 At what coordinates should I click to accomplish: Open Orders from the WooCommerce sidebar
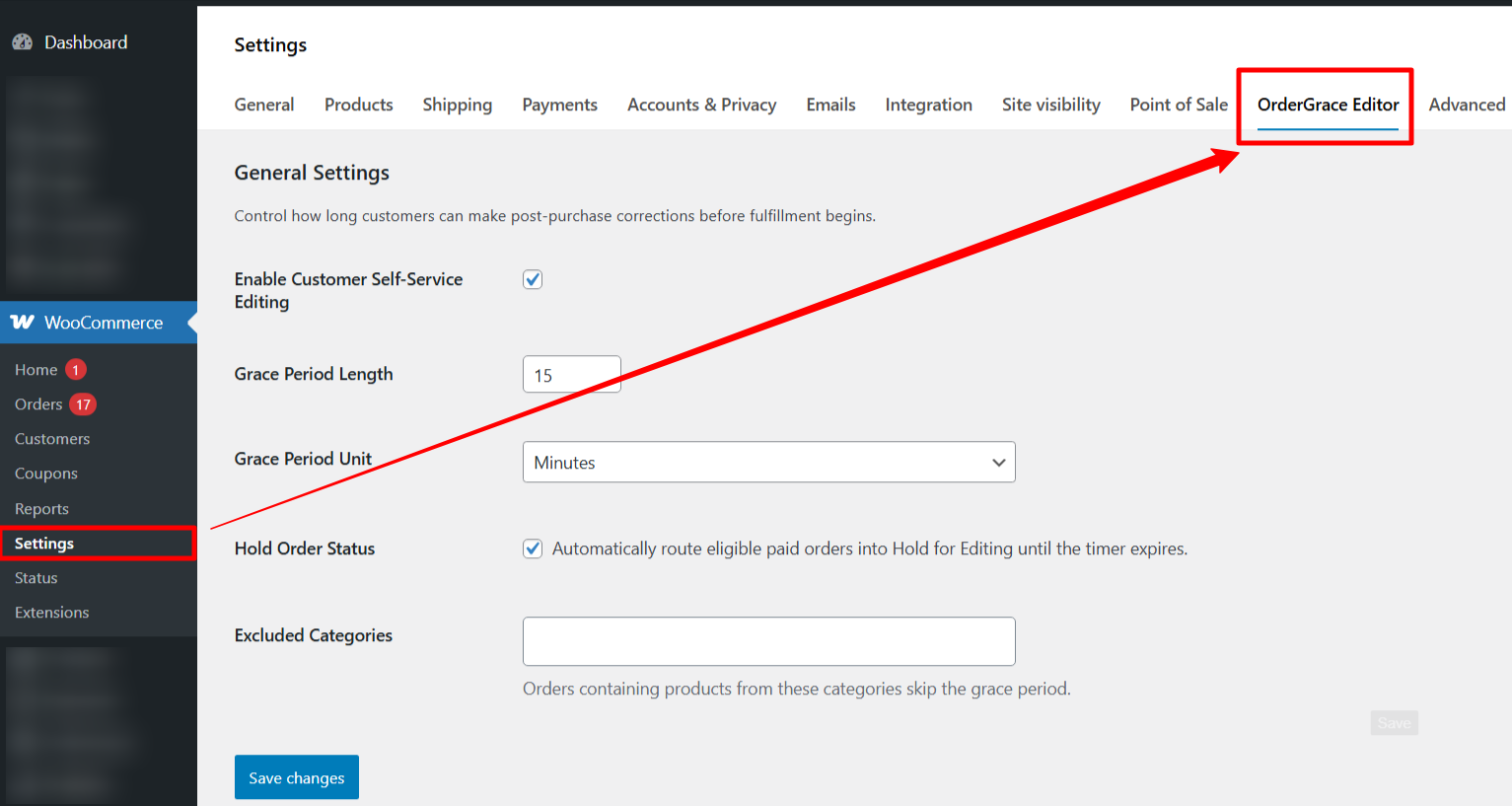tap(39, 403)
